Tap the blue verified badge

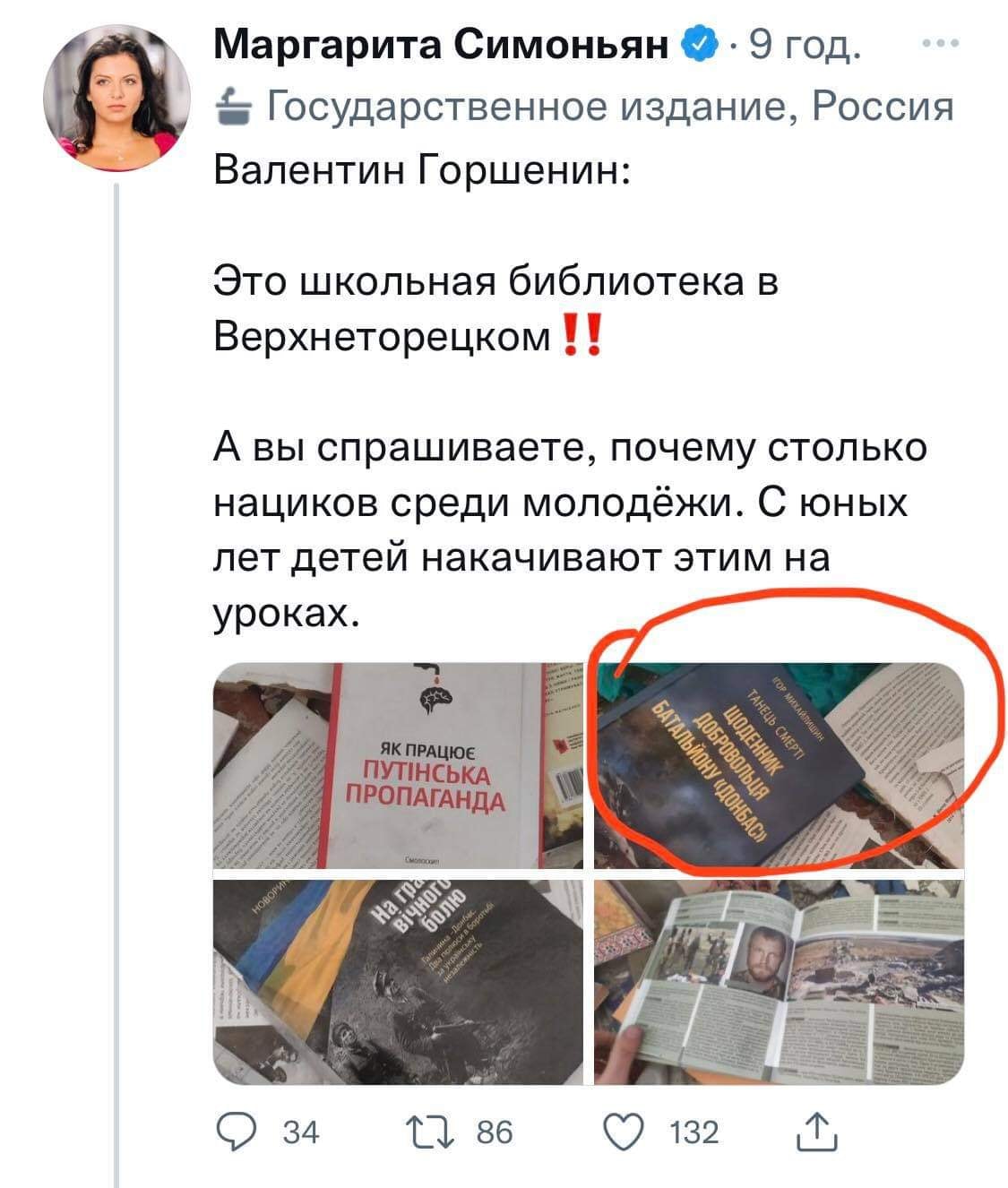point(699,42)
